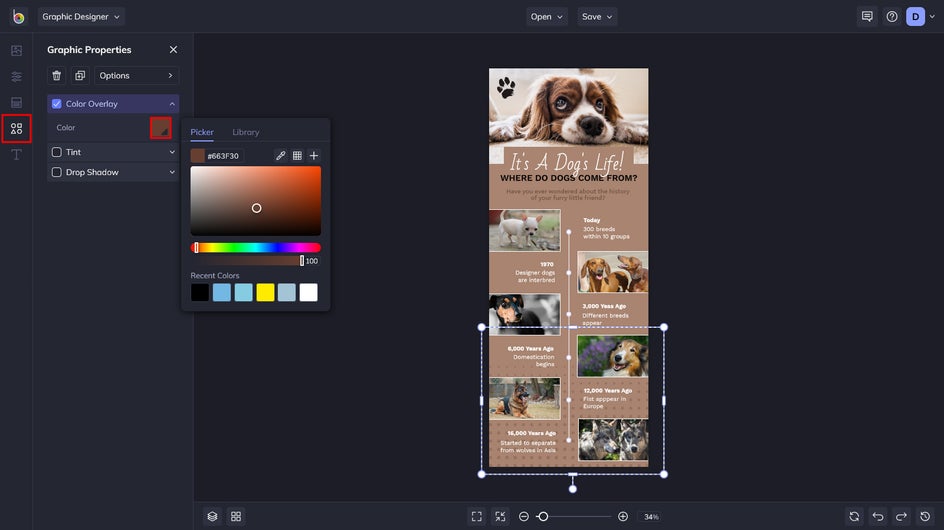
Task: Delete graphic using the trash icon
Action: click(x=57, y=76)
